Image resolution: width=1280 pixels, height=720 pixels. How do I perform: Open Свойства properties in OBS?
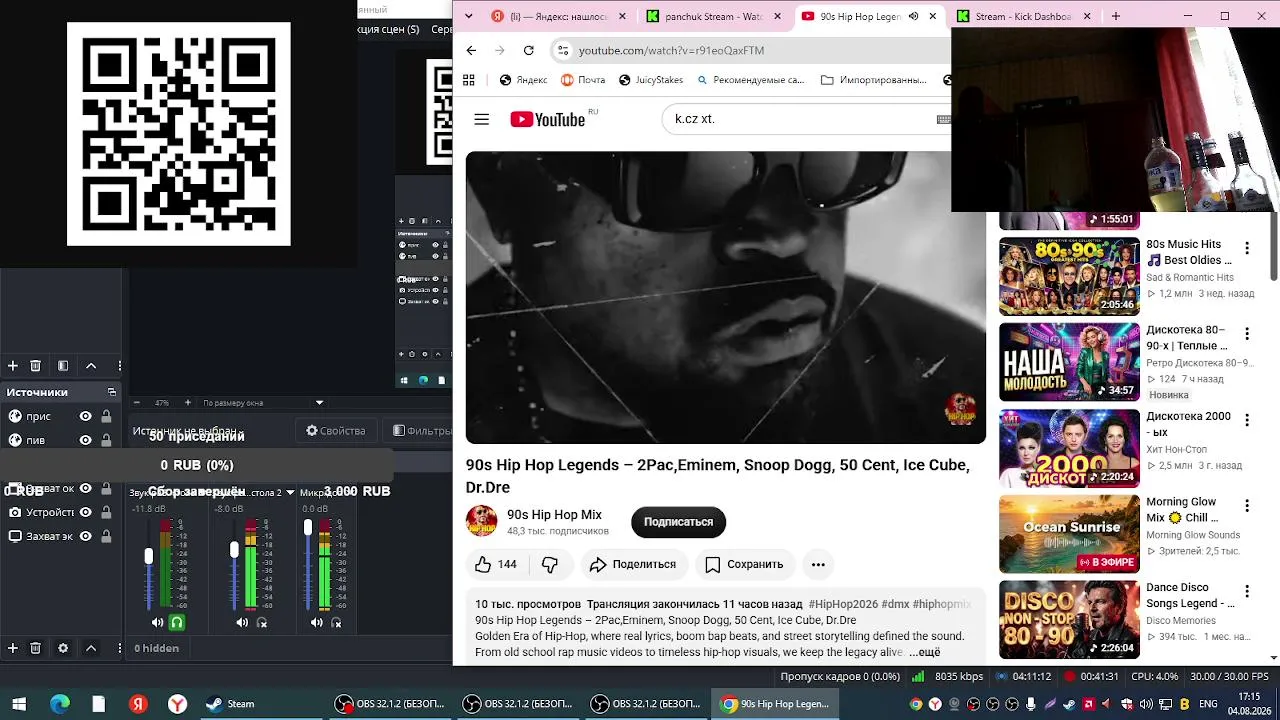click(x=336, y=431)
